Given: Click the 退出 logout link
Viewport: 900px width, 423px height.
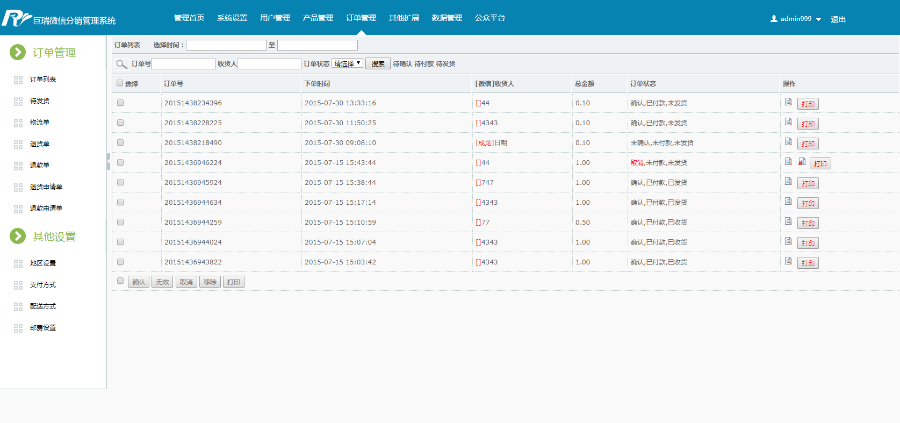Looking at the screenshot, I should coord(838,19).
